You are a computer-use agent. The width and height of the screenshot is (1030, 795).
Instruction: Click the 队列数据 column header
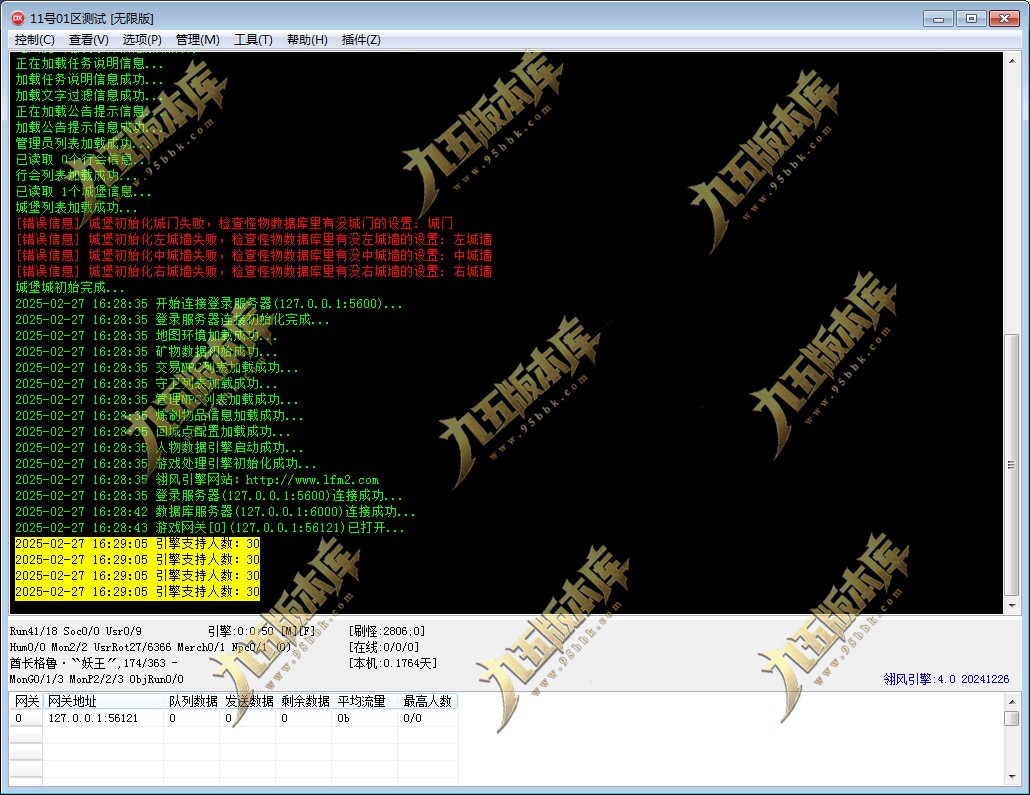pyautogui.click(x=192, y=701)
